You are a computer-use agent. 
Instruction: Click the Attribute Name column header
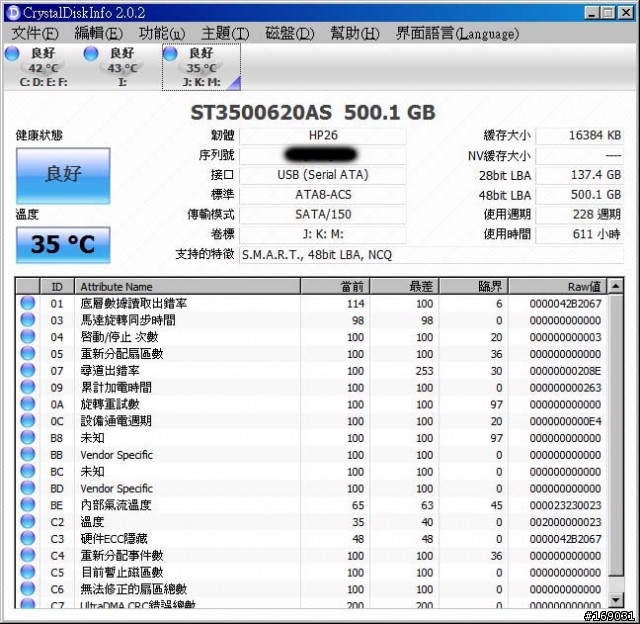(187, 286)
